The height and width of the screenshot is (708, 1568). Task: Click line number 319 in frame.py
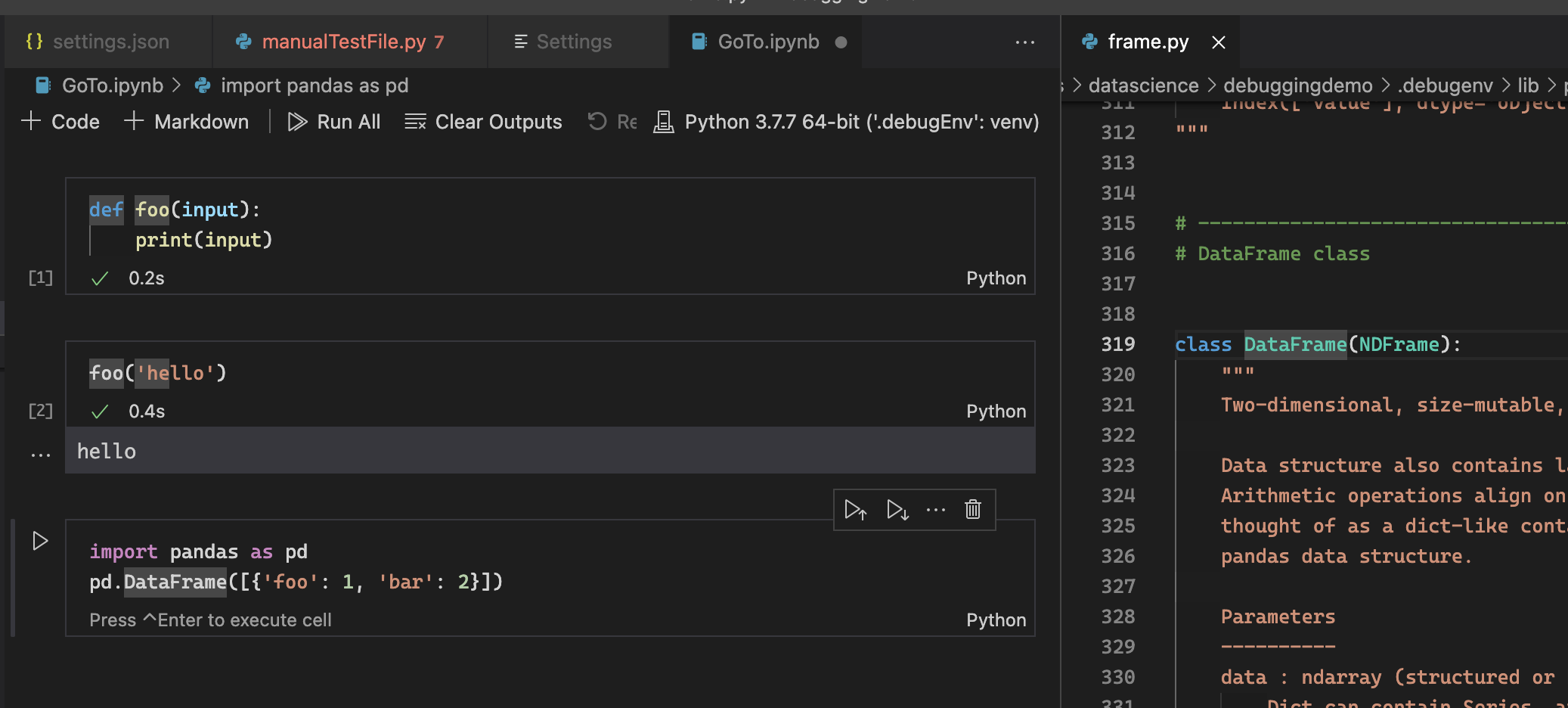coord(1118,344)
